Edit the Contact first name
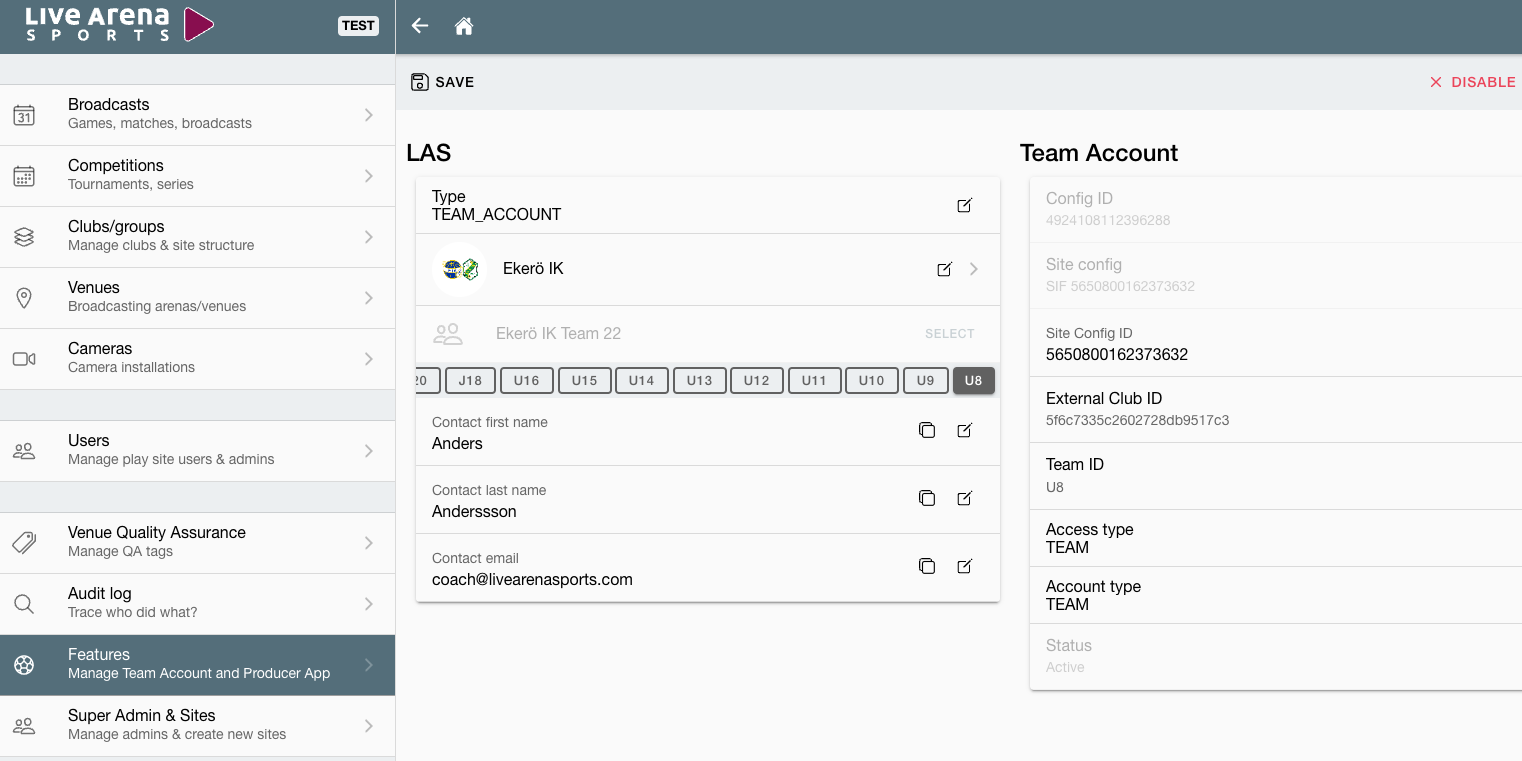This screenshot has height=761, width=1522. point(964,430)
